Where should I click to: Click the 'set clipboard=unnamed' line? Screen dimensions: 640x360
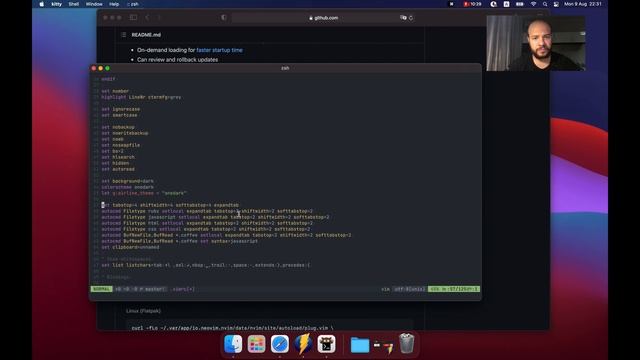(x=131, y=247)
